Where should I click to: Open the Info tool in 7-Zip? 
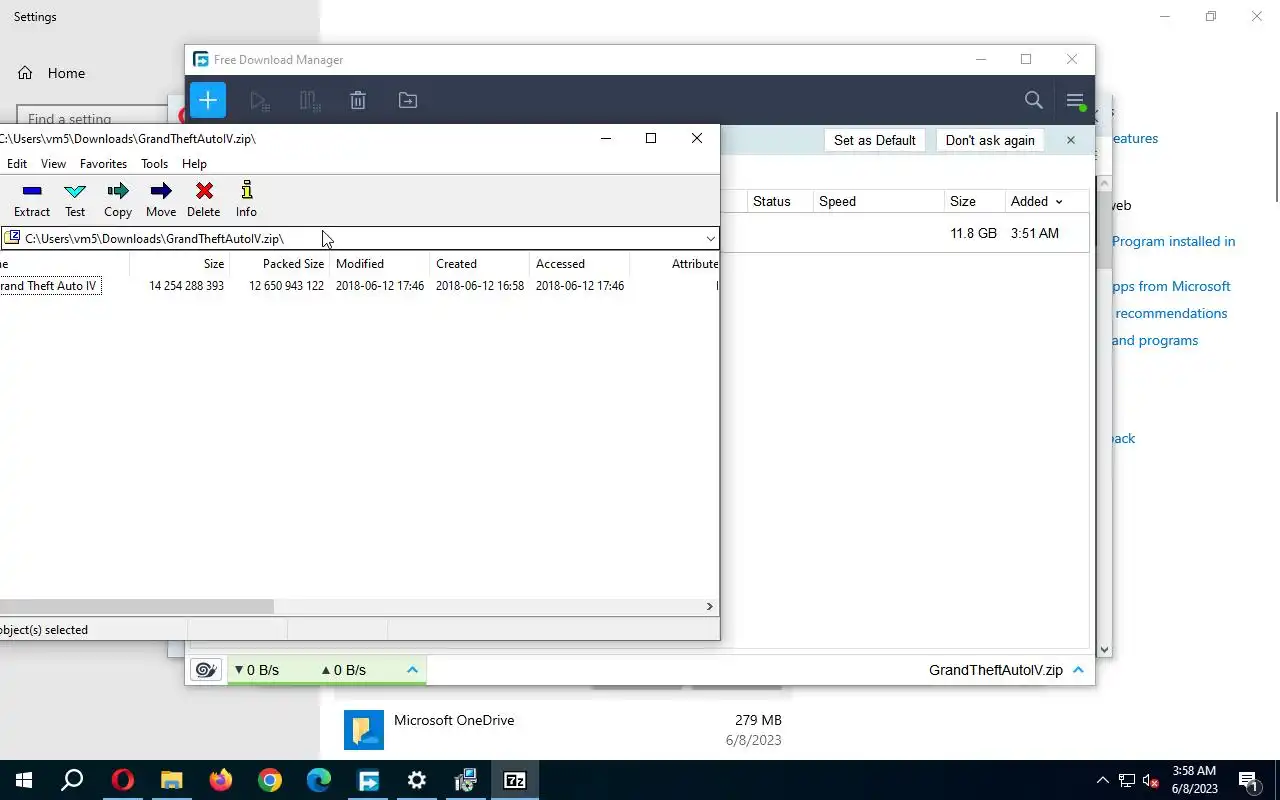pyautogui.click(x=246, y=199)
